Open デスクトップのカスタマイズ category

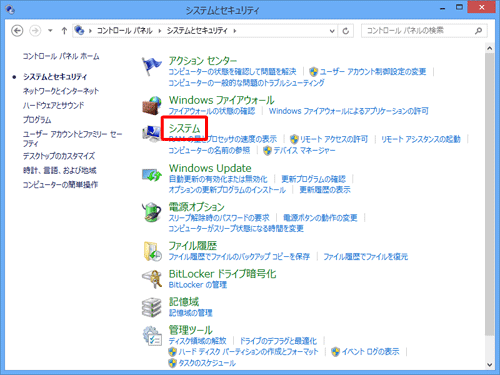pyautogui.click(x=59, y=156)
